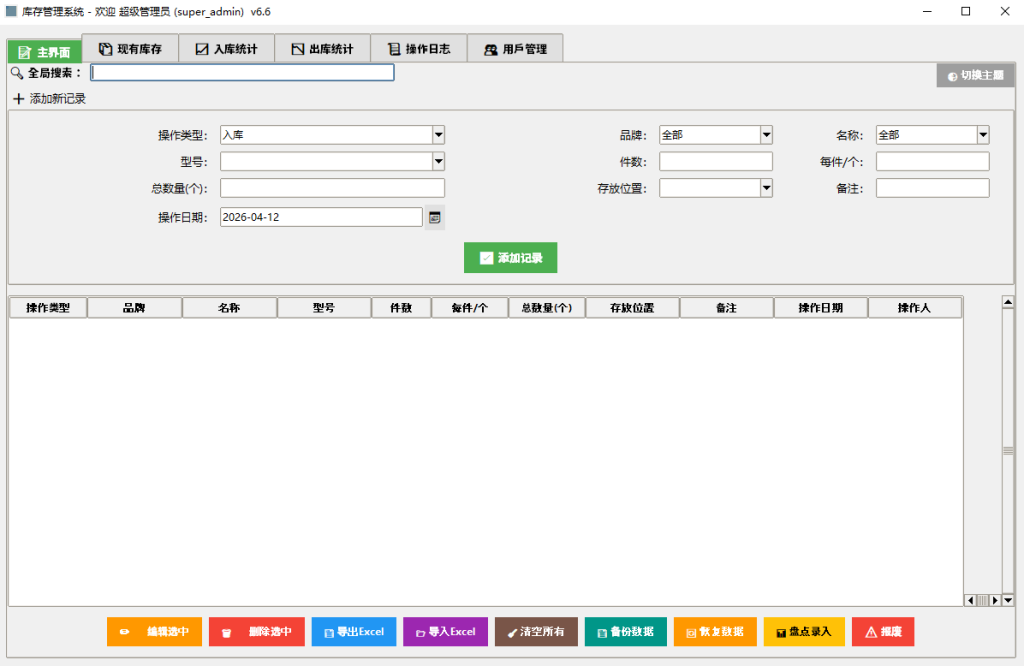This screenshot has height=666, width=1024.
Task: Sort by 品牌 column header
Action: pos(135,308)
